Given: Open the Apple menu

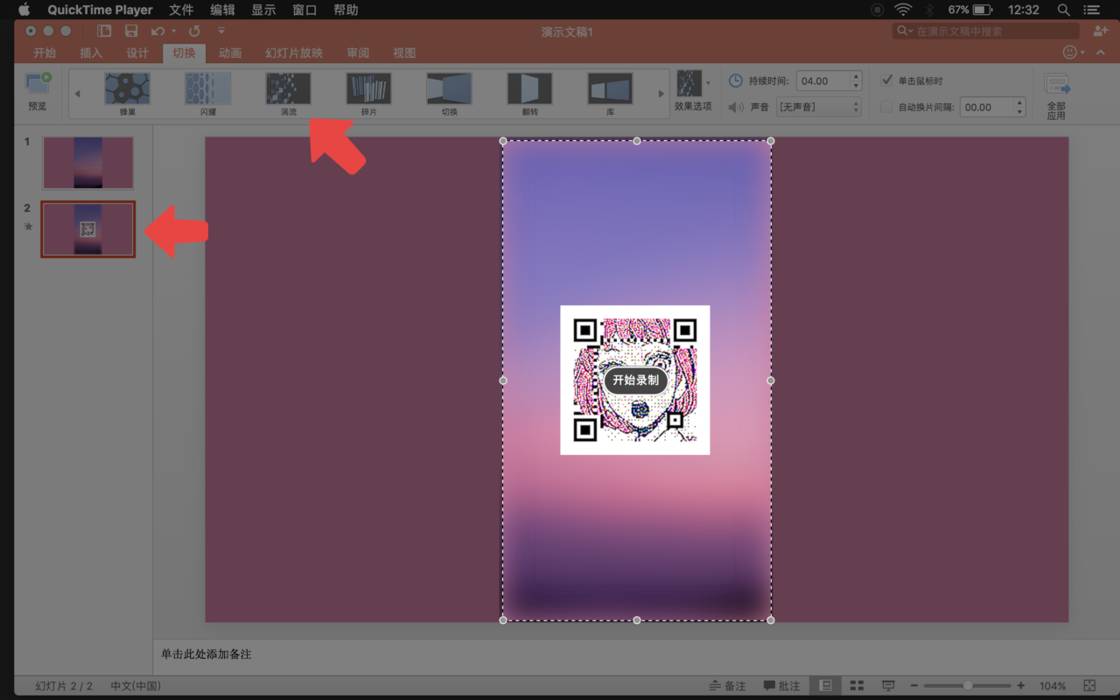Looking at the screenshot, I should click(x=24, y=10).
